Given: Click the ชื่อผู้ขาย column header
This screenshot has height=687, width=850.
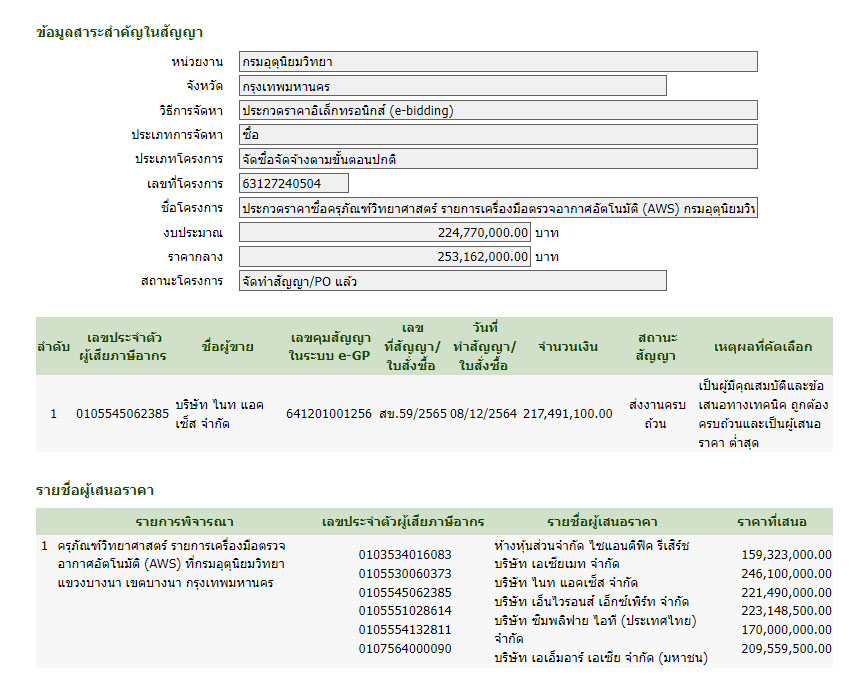Looking at the screenshot, I should point(227,346).
